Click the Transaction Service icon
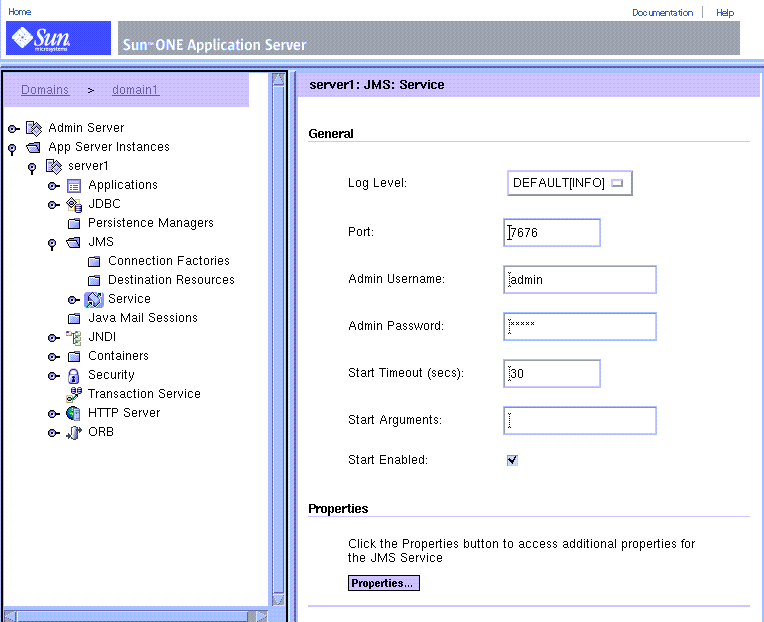764x622 pixels. pos(74,395)
